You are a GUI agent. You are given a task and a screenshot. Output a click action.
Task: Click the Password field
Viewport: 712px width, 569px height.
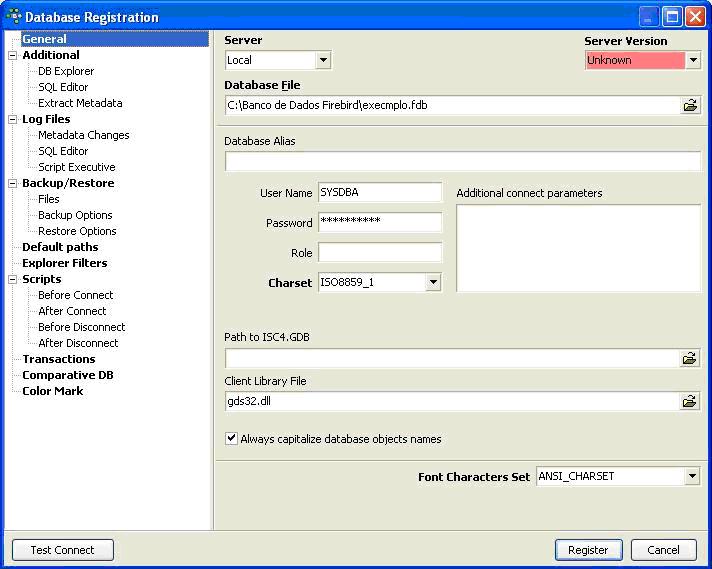click(380, 223)
